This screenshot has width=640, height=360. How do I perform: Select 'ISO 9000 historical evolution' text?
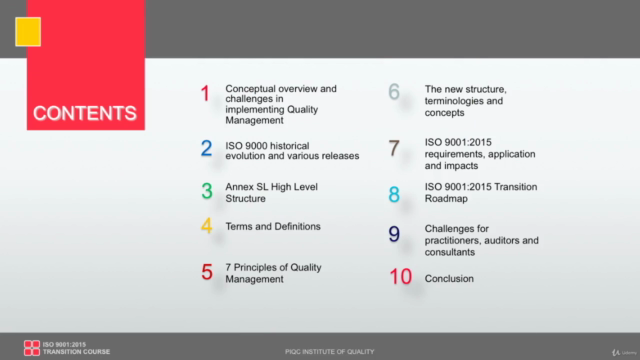coord(292,151)
